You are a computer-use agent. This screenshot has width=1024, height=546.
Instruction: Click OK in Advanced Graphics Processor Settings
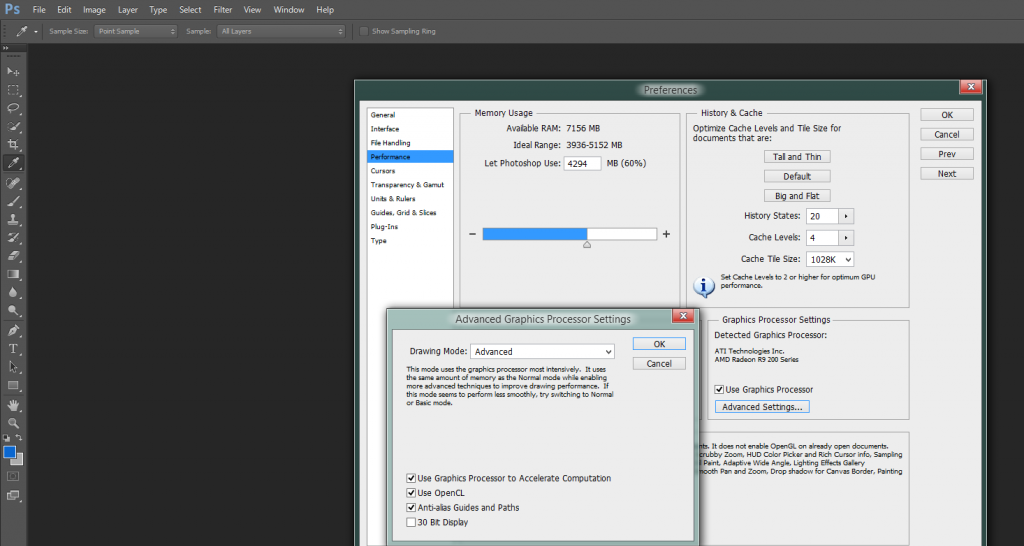point(659,344)
